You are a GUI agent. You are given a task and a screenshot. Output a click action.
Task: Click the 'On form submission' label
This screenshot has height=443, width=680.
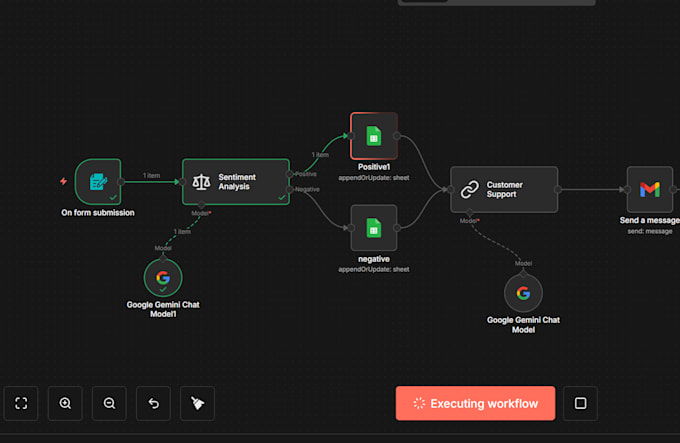tap(98, 212)
